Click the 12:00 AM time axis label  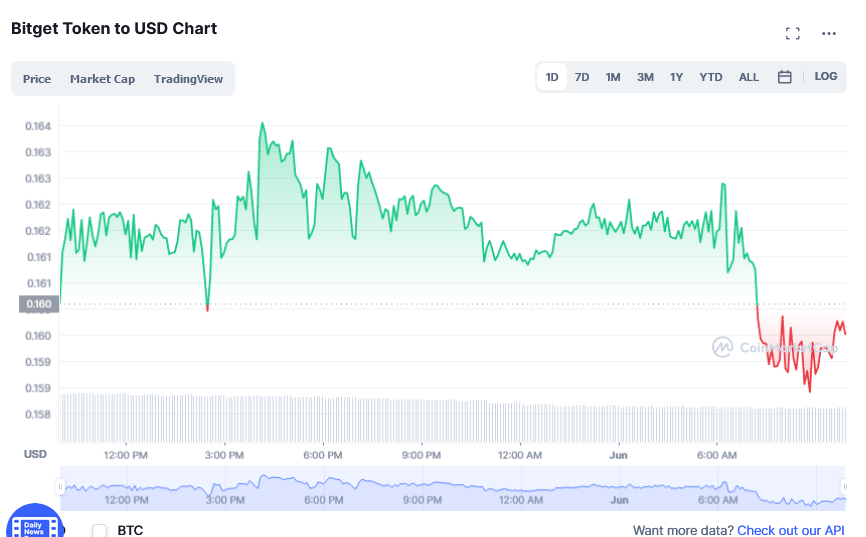click(520, 455)
